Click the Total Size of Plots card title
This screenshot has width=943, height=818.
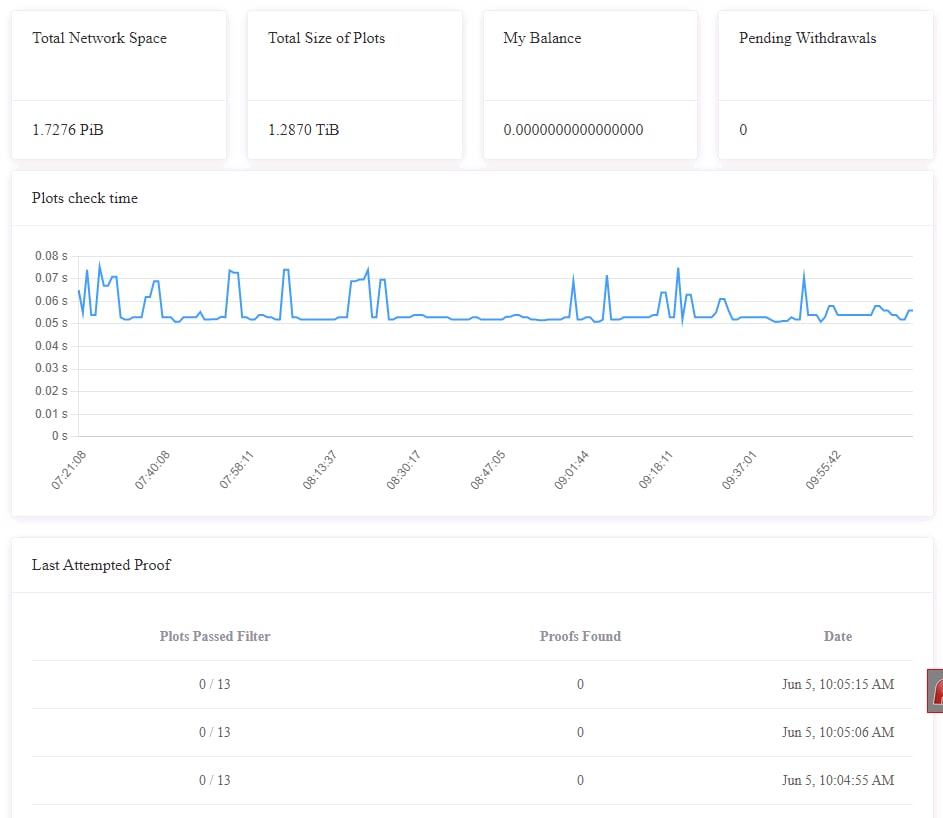pyautogui.click(x=326, y=38)
